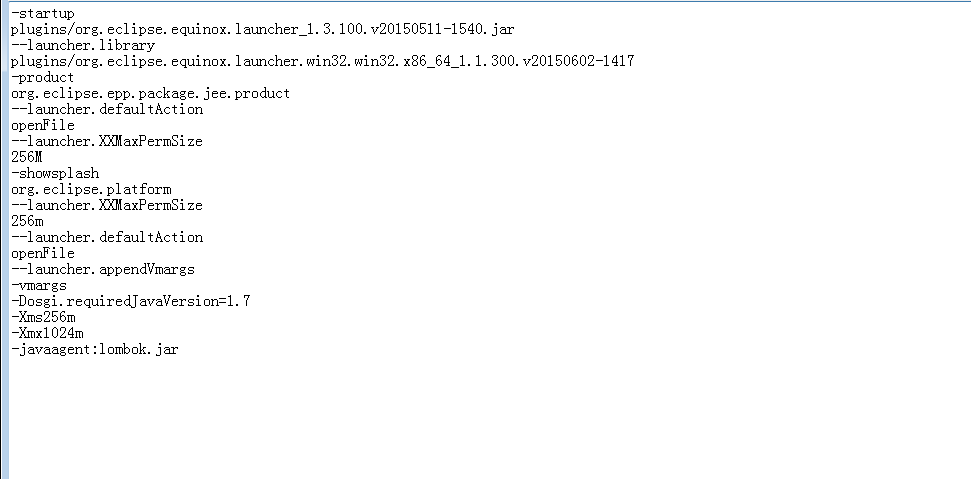Click the -javaagent:lombok.jar line

pyautogui.click(x=95, y=350)
